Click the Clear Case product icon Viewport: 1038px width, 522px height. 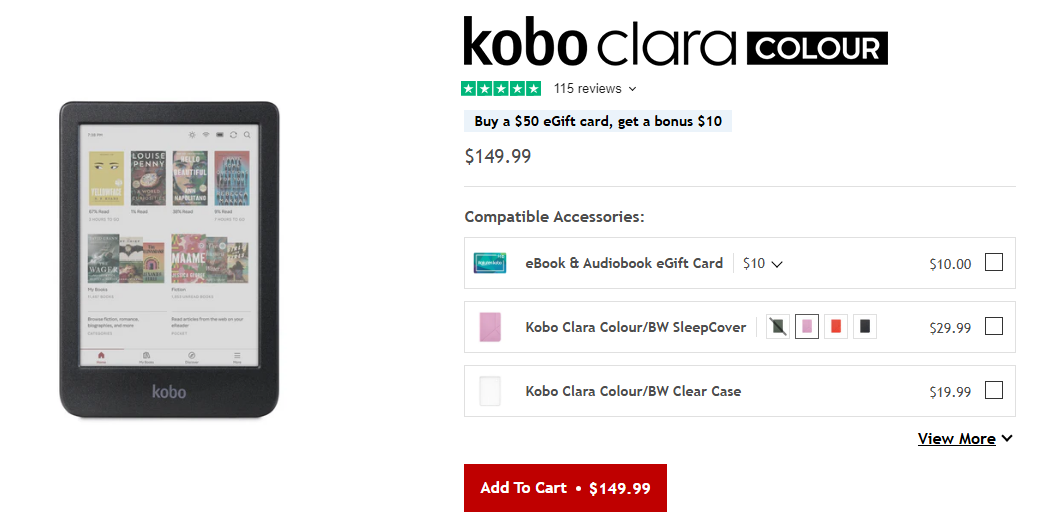click(490, 391)
